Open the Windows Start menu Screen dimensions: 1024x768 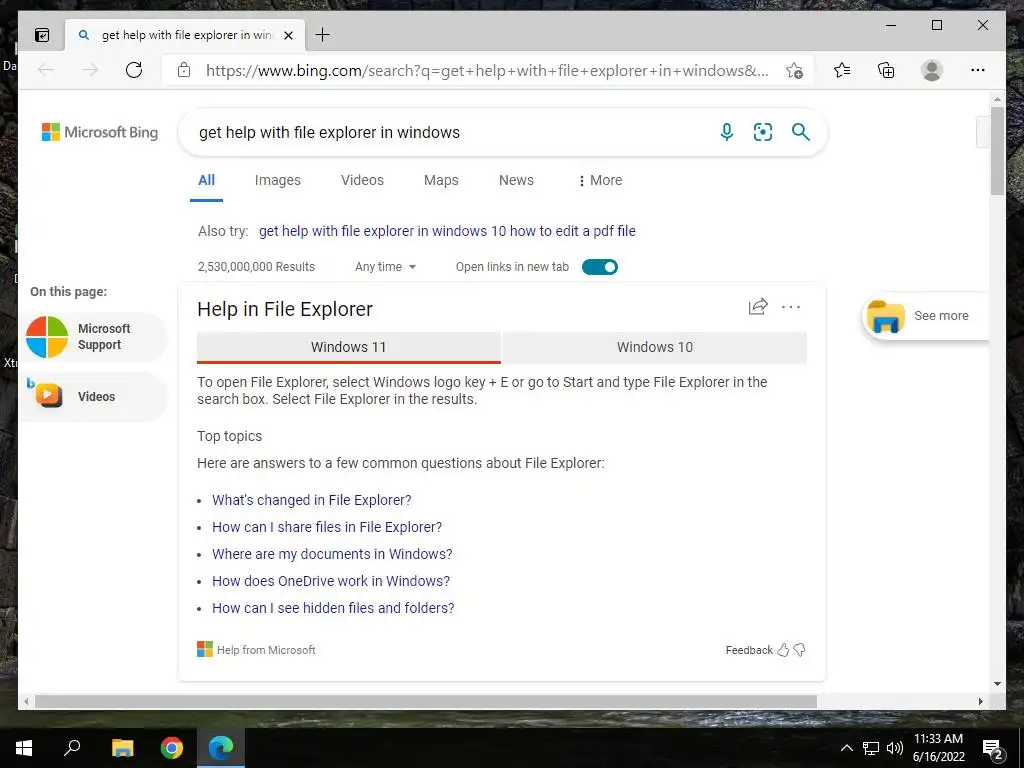pos(24,748)
